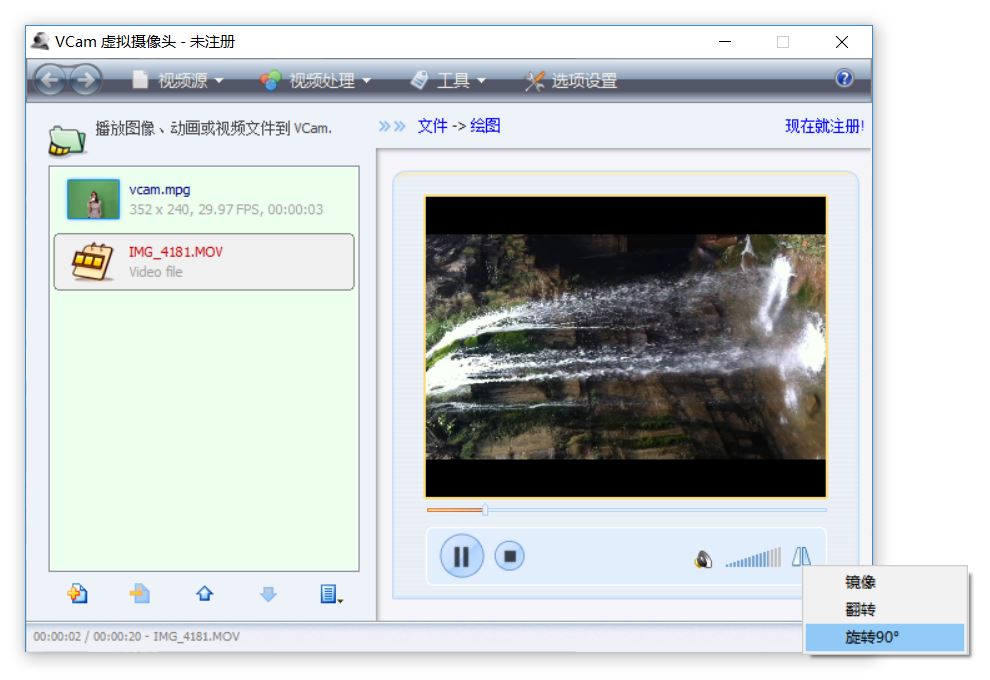Expand the 视频处理 dropdown menu

[316, 80]
